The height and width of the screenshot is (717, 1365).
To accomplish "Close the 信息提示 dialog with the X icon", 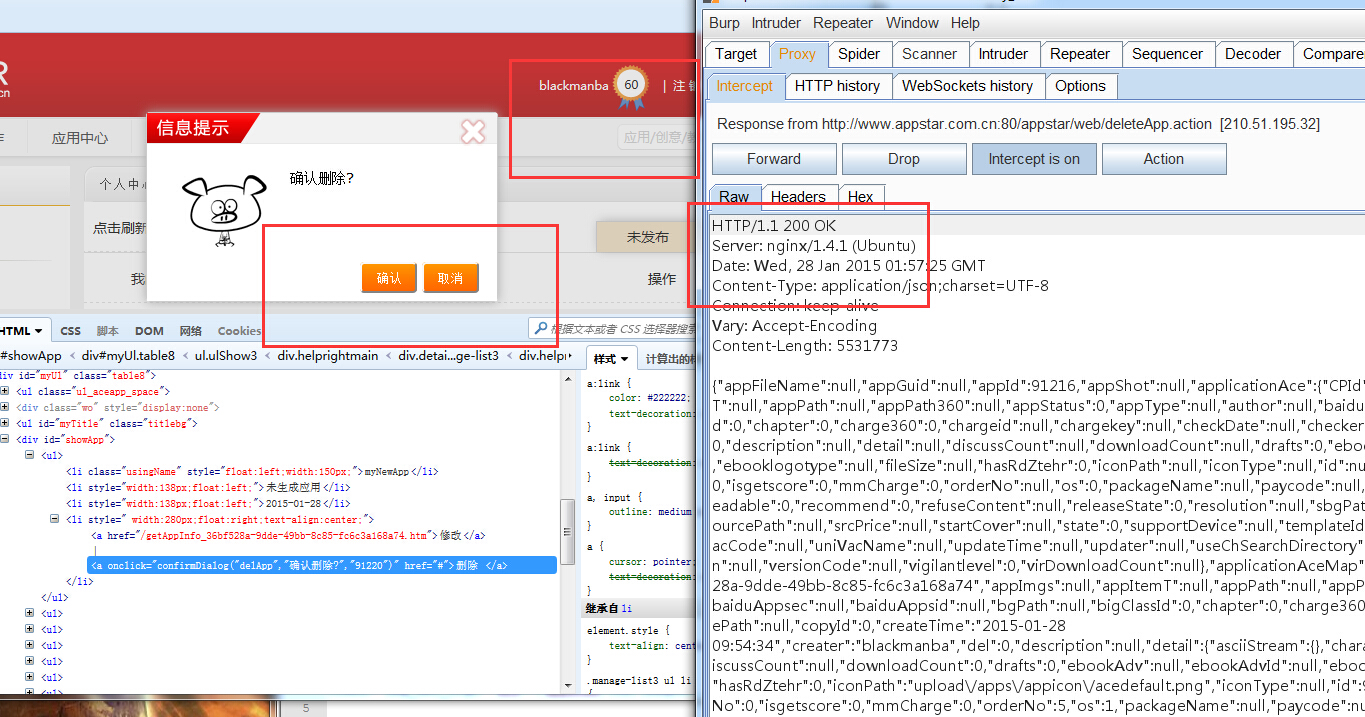I will 472,130.
